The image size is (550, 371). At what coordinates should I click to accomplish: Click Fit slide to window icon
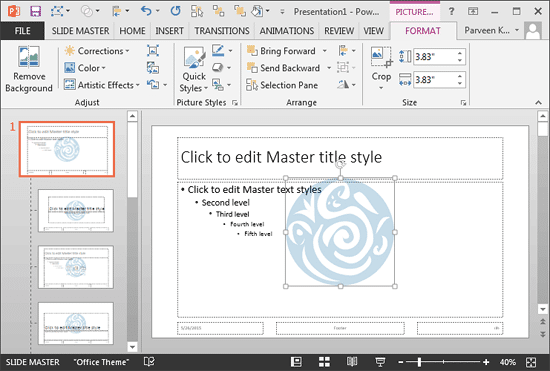(x=531, y=362)
